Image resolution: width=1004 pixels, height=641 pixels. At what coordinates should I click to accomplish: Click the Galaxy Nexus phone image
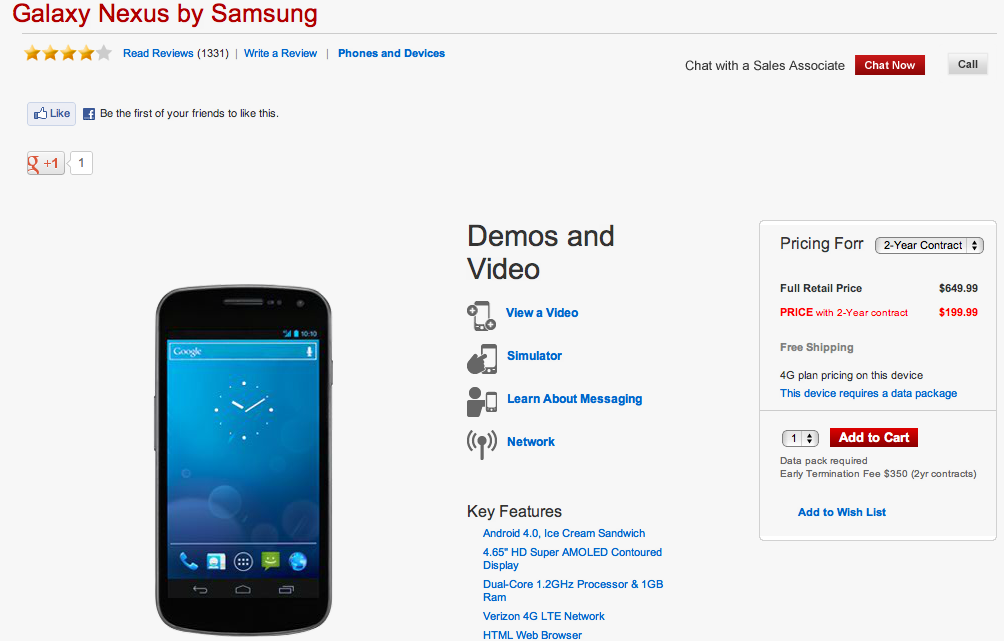coord(243,461)
